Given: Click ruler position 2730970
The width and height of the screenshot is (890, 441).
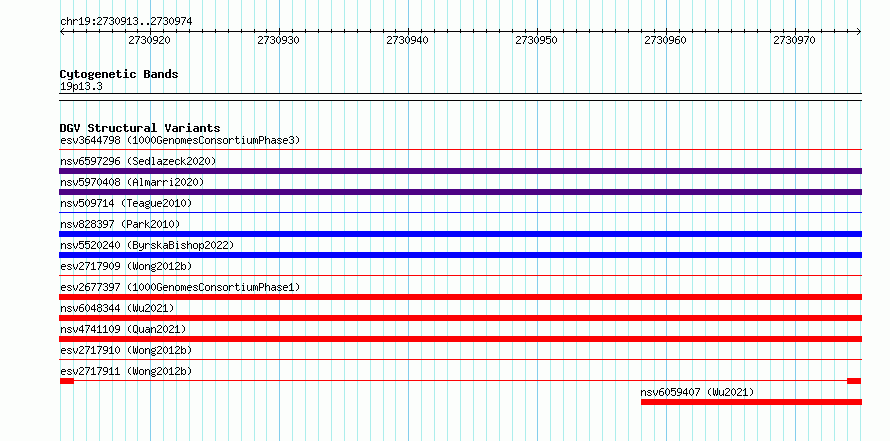Looking at the screenshot, I should (x=794, y=40).
